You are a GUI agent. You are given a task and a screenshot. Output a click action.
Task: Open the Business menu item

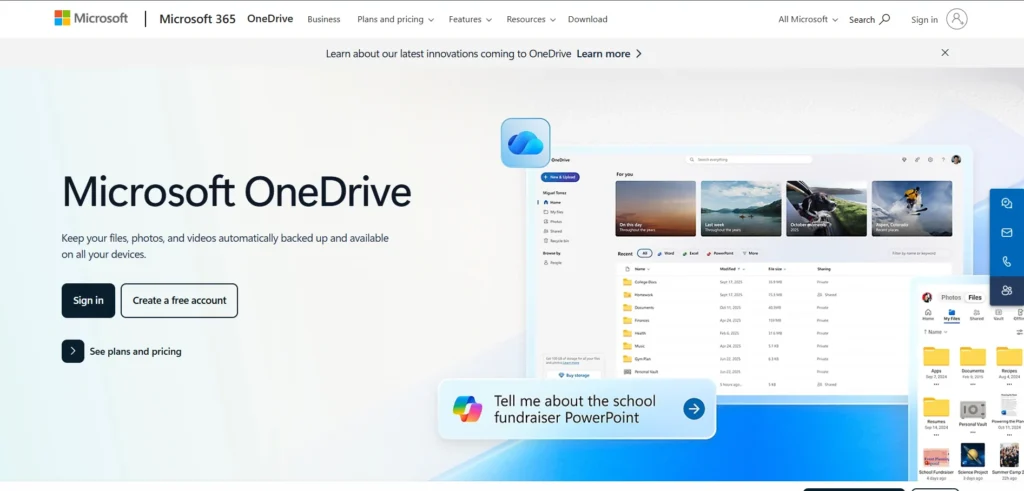coord(324,20)
